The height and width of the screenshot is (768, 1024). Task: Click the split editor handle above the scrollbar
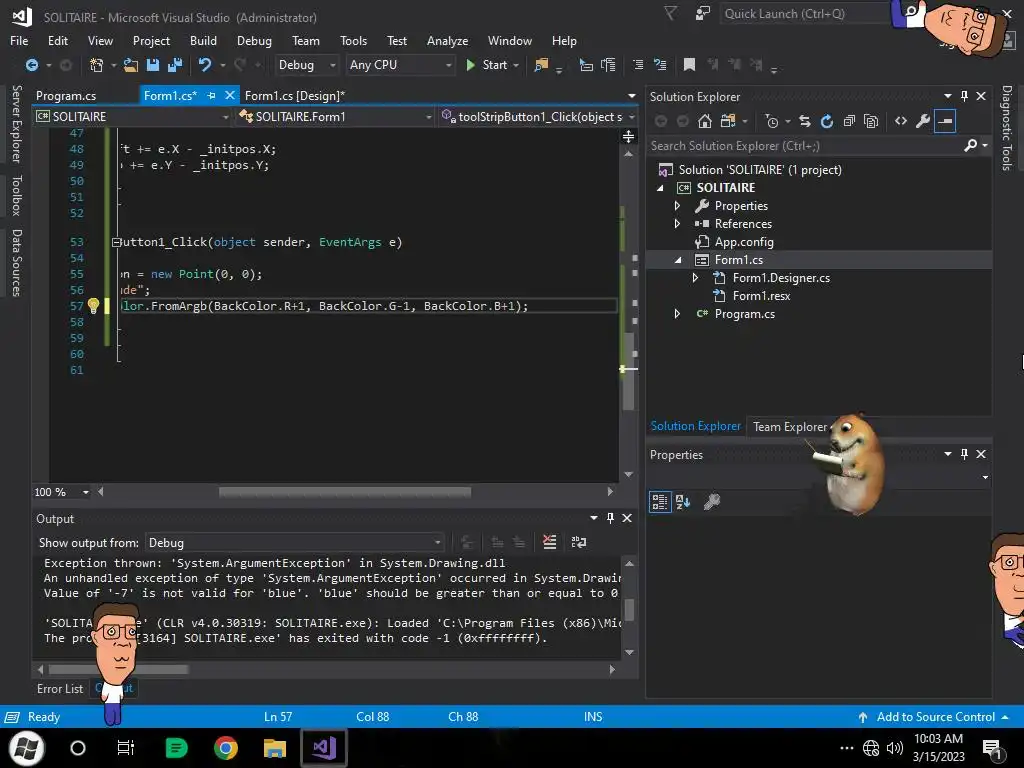pyautogui.click(x=628, y=136)
